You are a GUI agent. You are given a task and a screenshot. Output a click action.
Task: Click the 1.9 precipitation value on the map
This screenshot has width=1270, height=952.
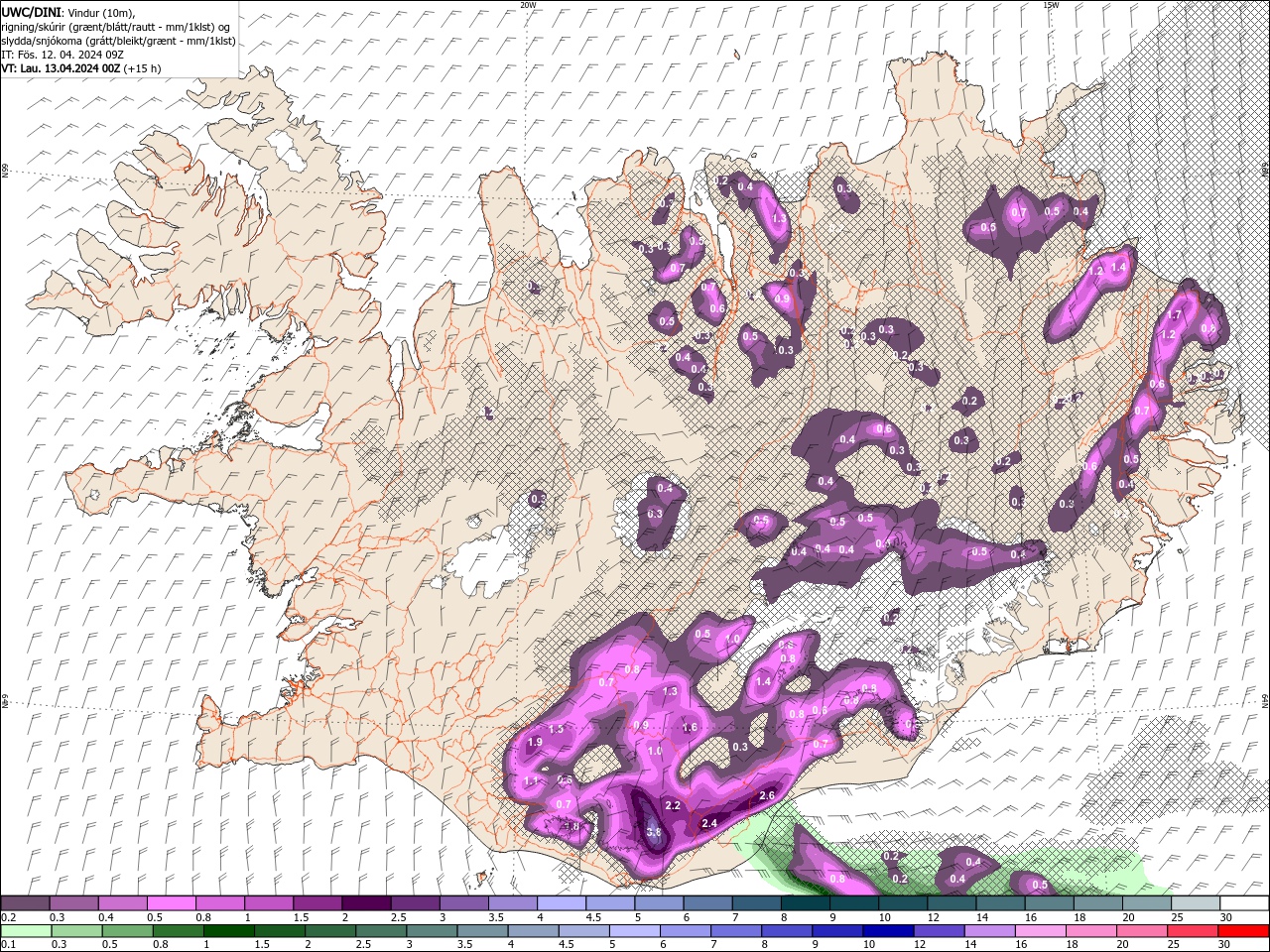tap(535, 743)
